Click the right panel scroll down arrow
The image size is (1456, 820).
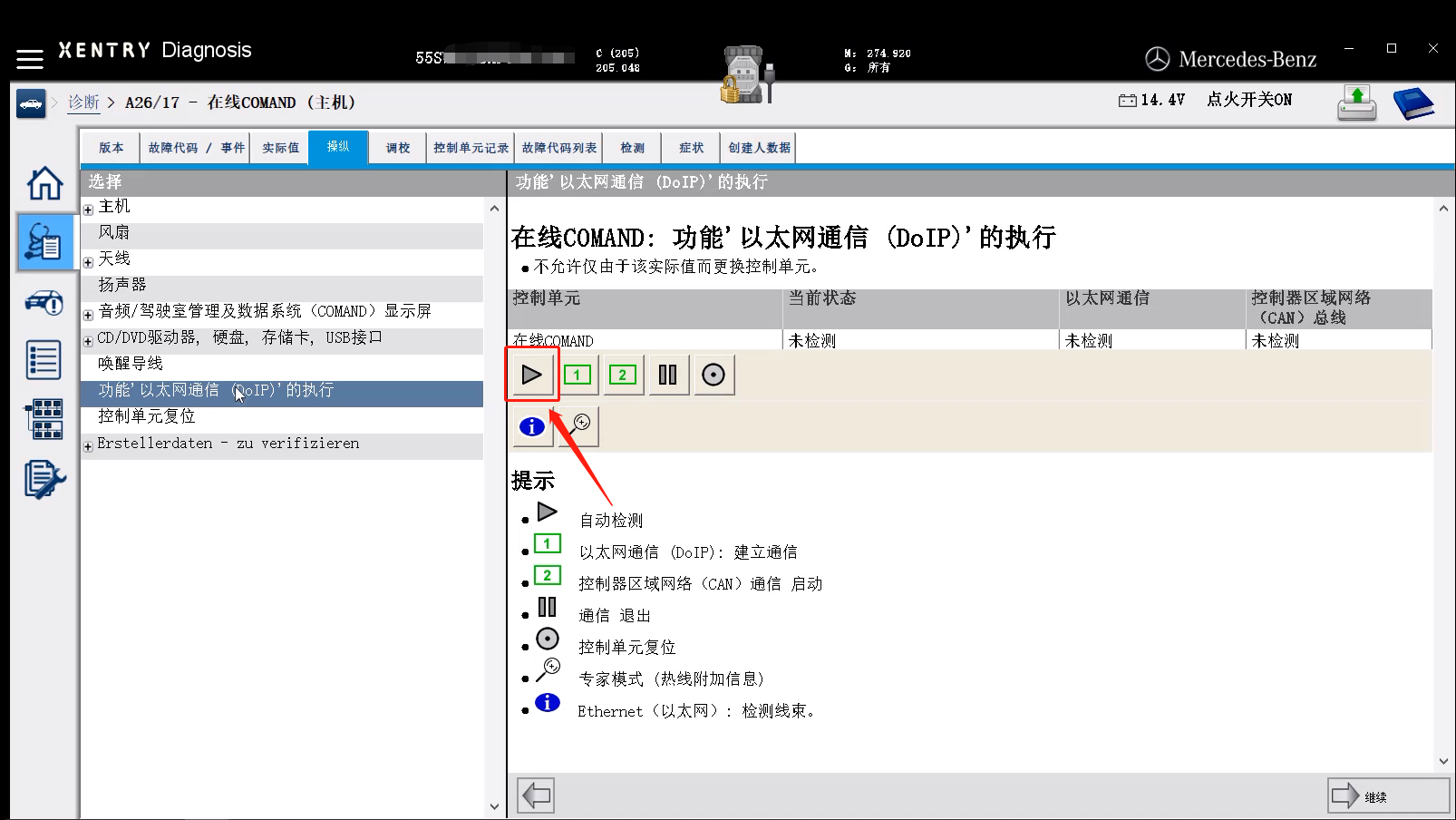[1443, 762]
